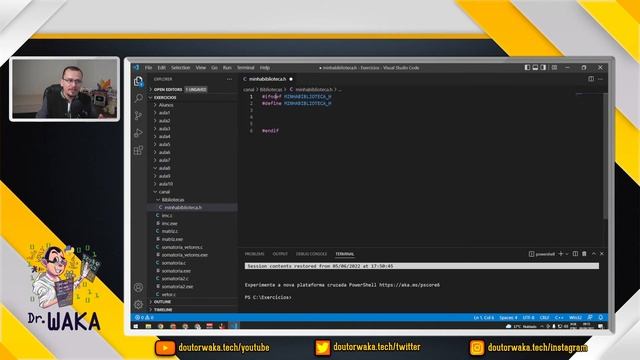
Task: Open the Manage gear icon
Action: click(x=138, y=304)
